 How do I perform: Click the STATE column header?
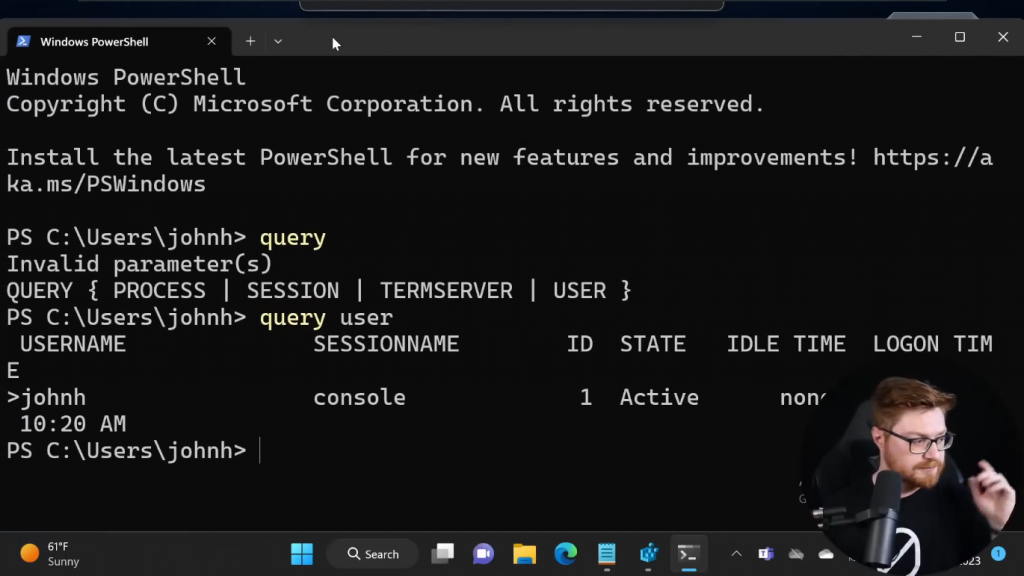(x=652, y=344)
